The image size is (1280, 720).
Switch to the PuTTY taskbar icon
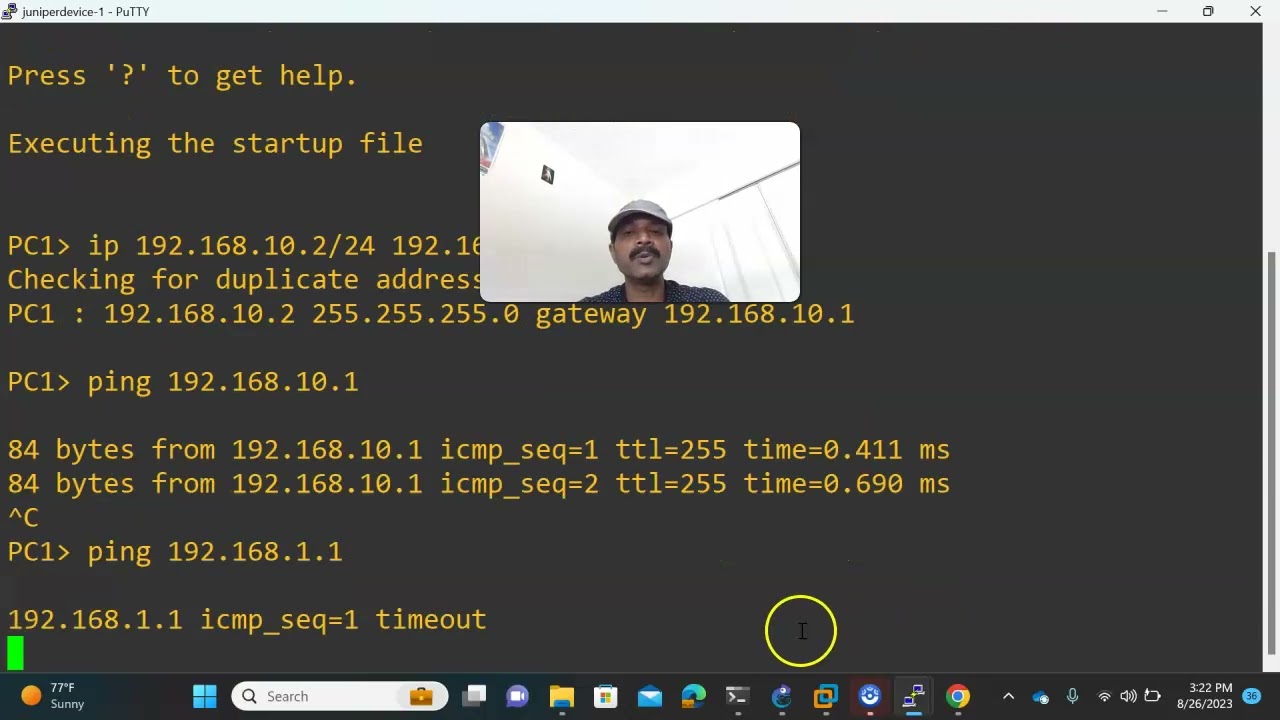click(914, 696)
